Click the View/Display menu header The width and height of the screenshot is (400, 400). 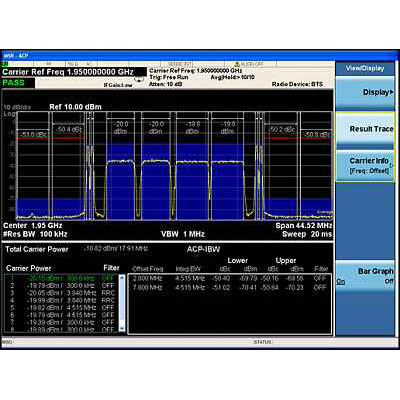pos(365,68)
